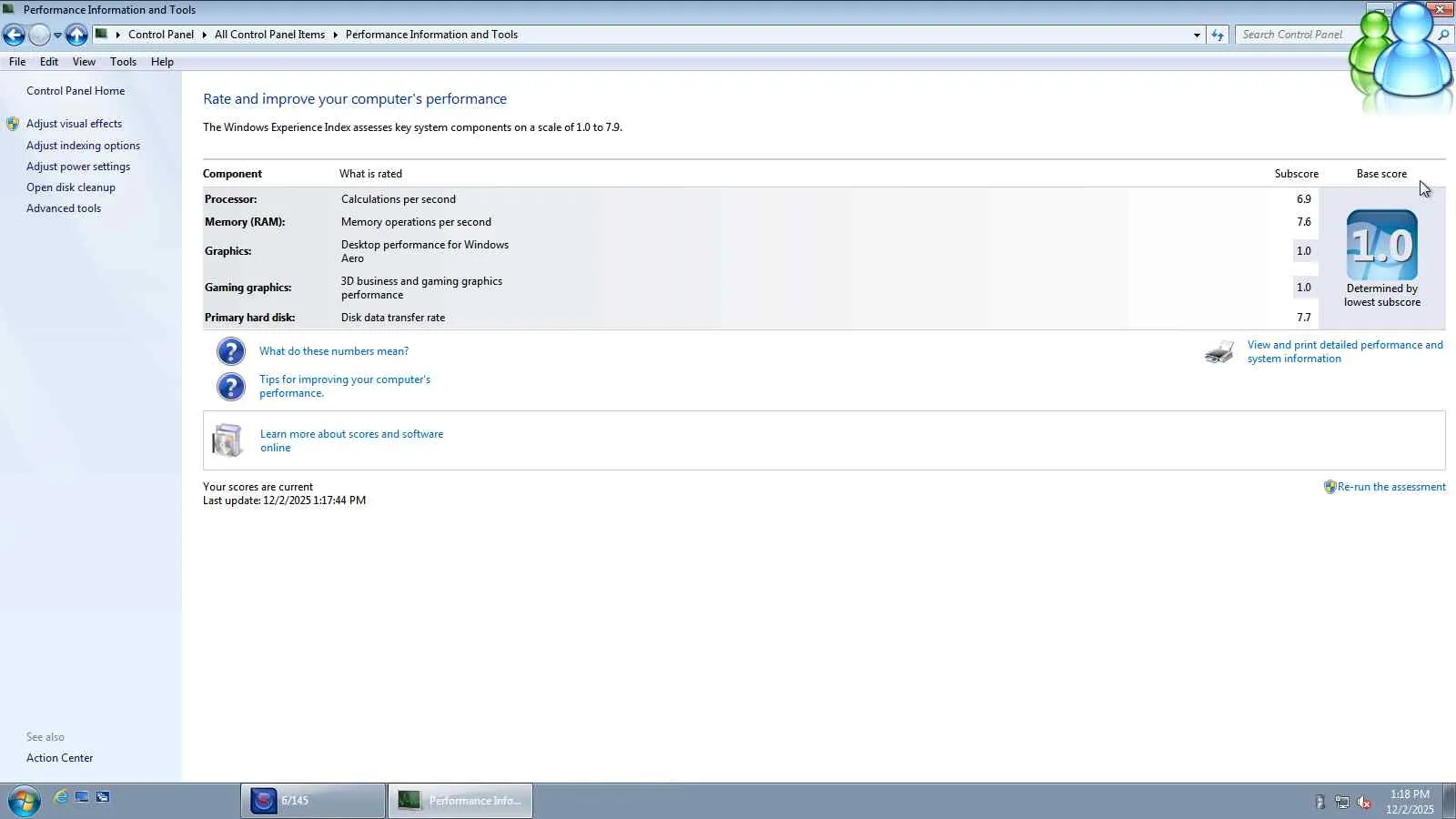Open Adjust indexing options
The width and height of the screenshot is (1456, 819).
click(83, 146)
